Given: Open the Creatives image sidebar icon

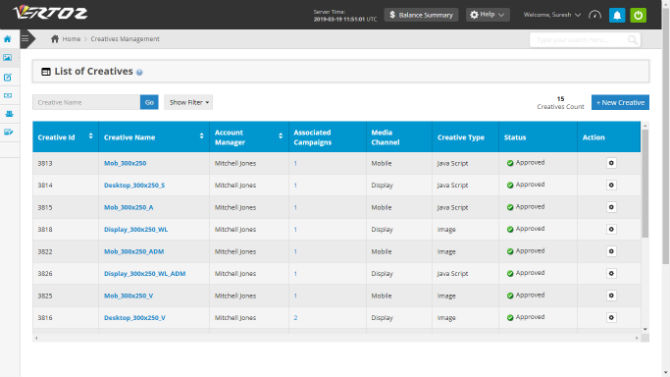Looking at the screenshot, I should pos(8,58).
